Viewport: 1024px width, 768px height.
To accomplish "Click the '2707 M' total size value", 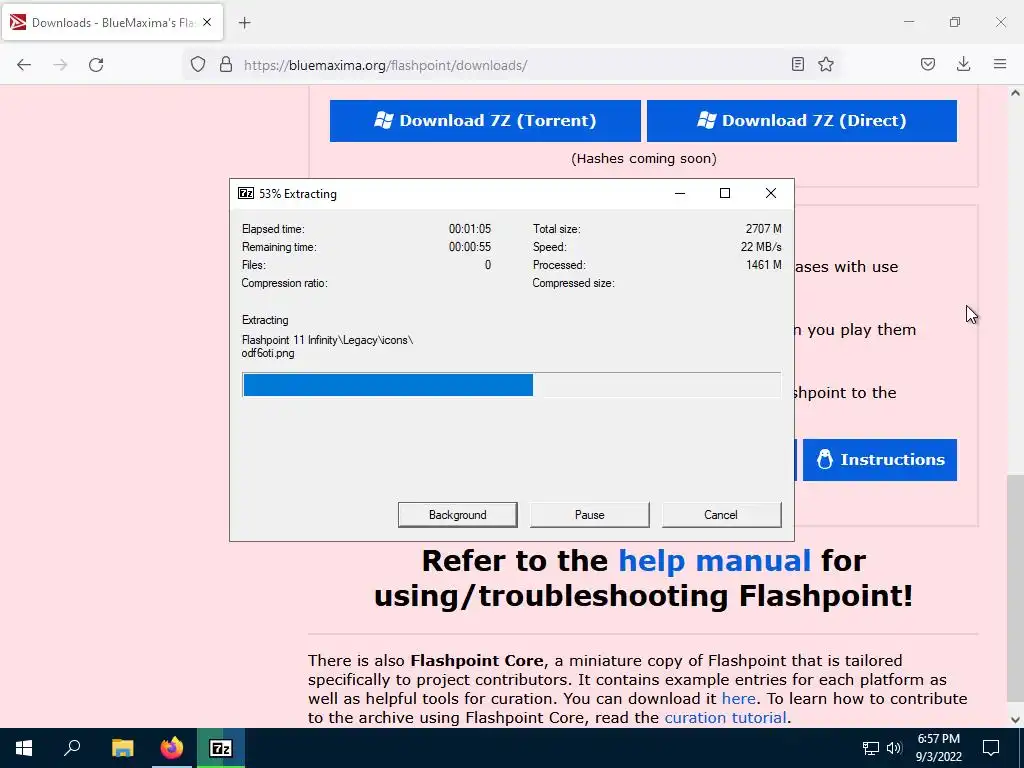I will [763, 229].
